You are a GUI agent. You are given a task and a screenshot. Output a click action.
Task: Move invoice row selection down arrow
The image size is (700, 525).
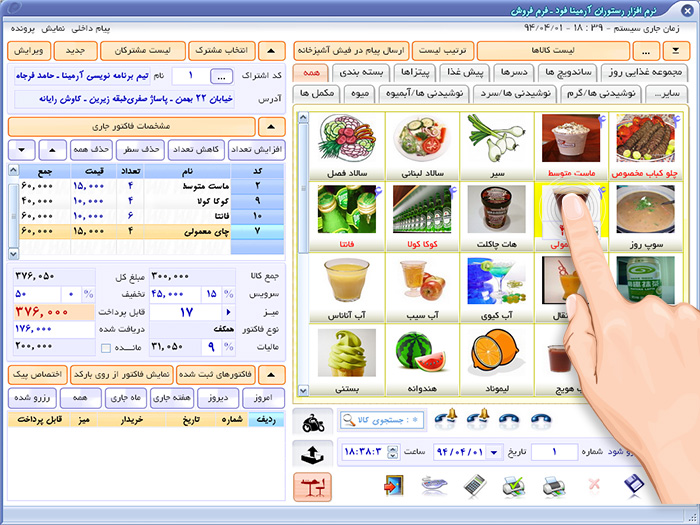pyautogui.click(x=21, y=150)
